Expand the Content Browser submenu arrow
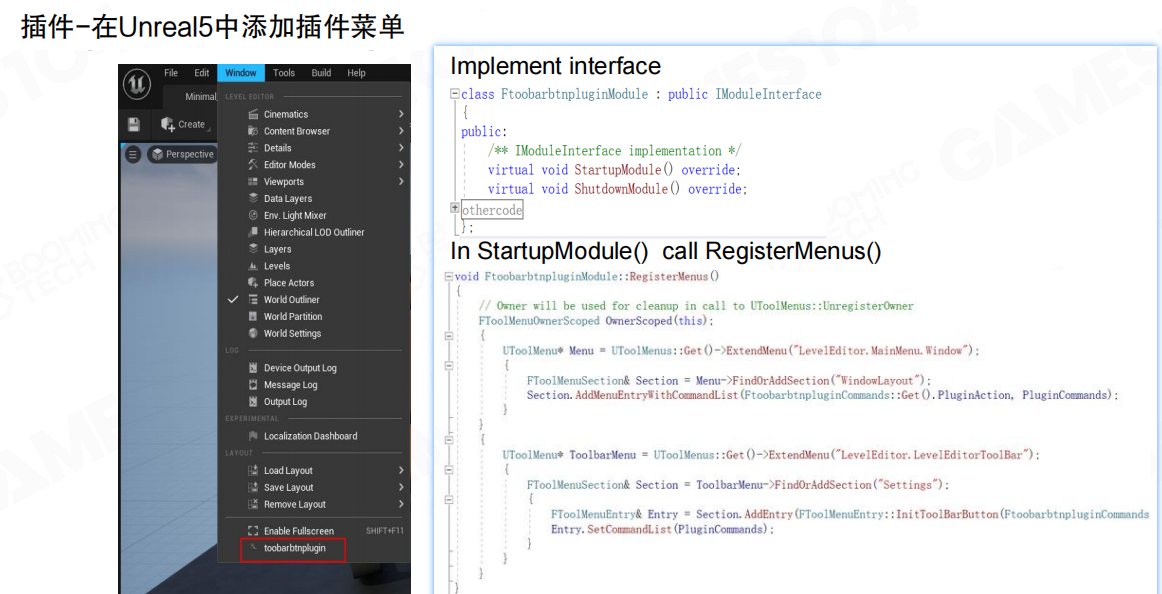The height and width of the screenshot is (594, 1162). pyautogui.click(x=401, y=131)
